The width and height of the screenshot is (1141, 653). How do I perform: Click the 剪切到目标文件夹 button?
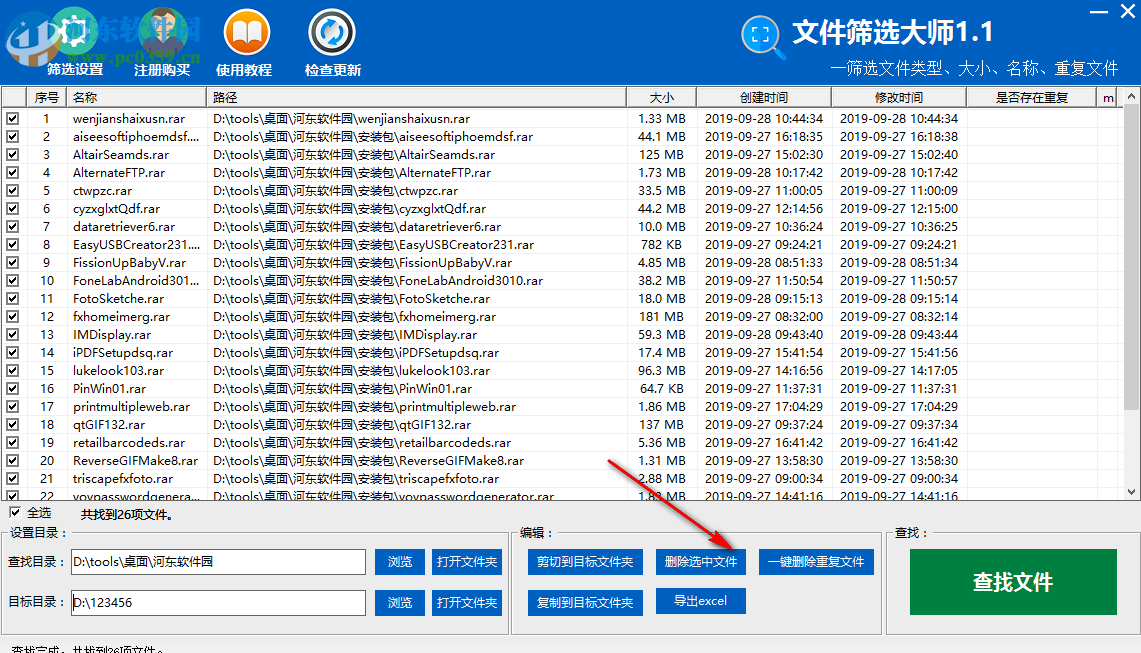[x=585, y=561]
